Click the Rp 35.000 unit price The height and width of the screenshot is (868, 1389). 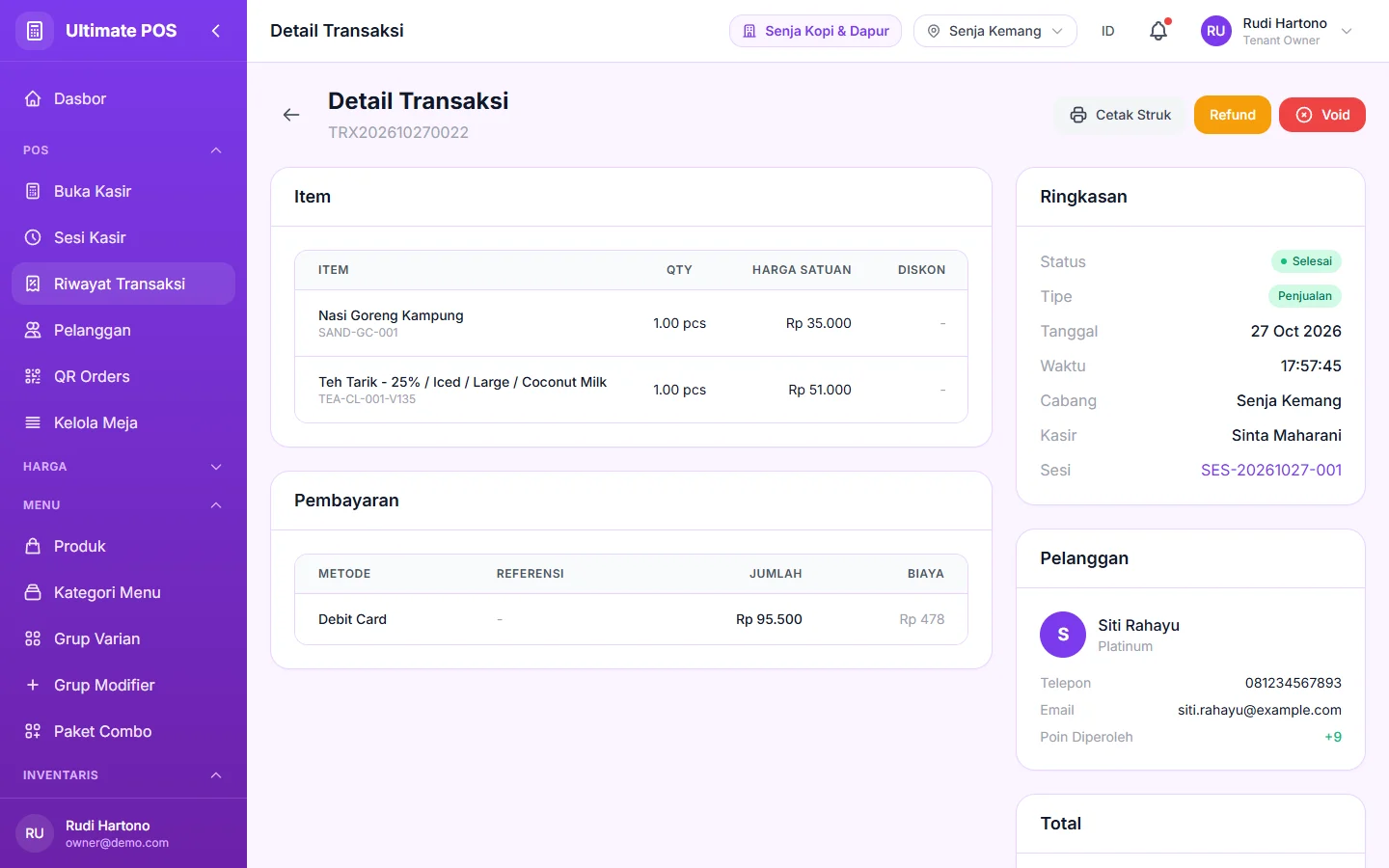tap(818, 323)
